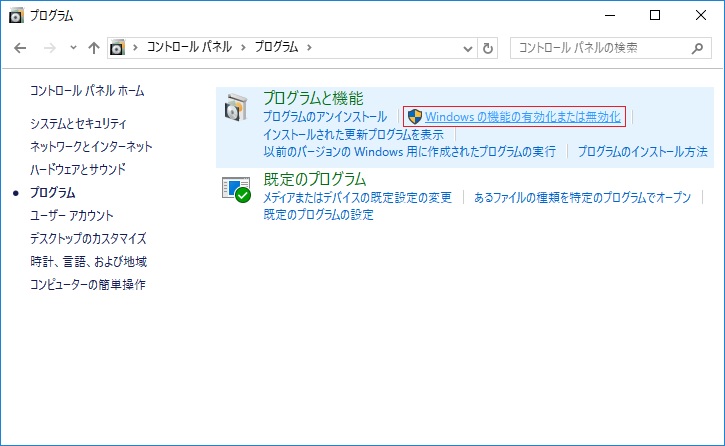Viewport: 725px width, 446px height.
Task: Maximize the プログラム window
Action: click(x=655, y=15)
